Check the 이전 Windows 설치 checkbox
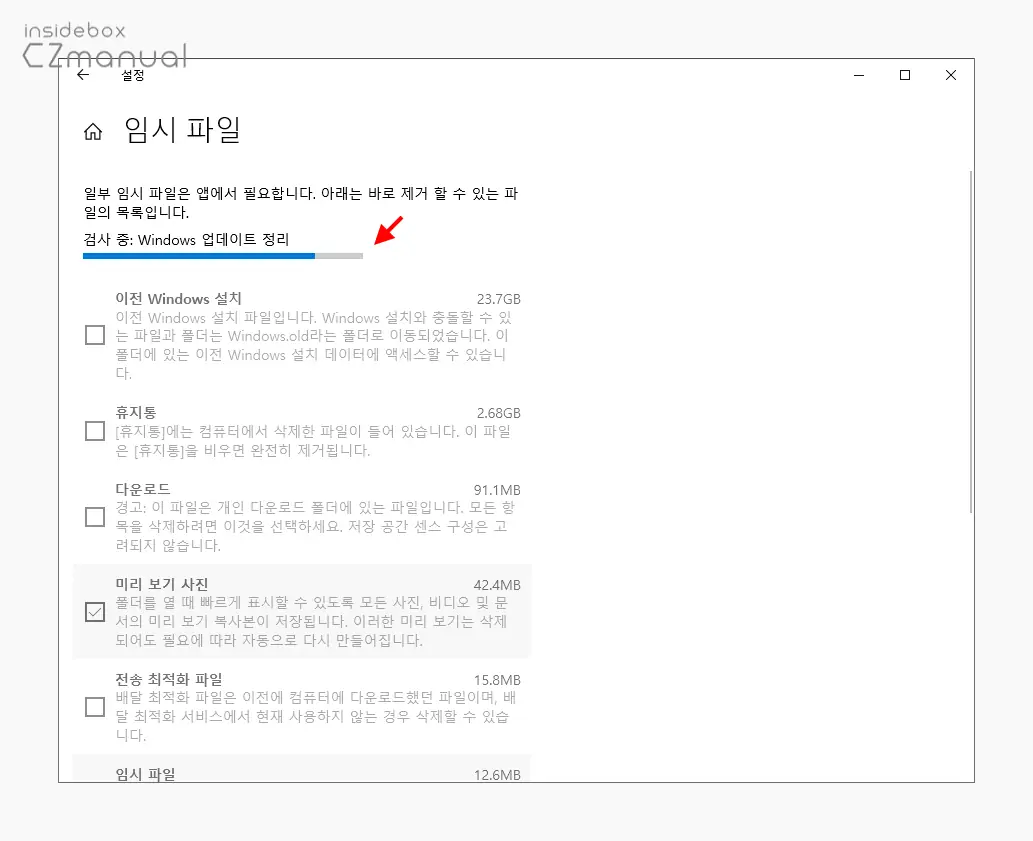Viewport: 1033px width, 841px height. click(x=95, y=335)
